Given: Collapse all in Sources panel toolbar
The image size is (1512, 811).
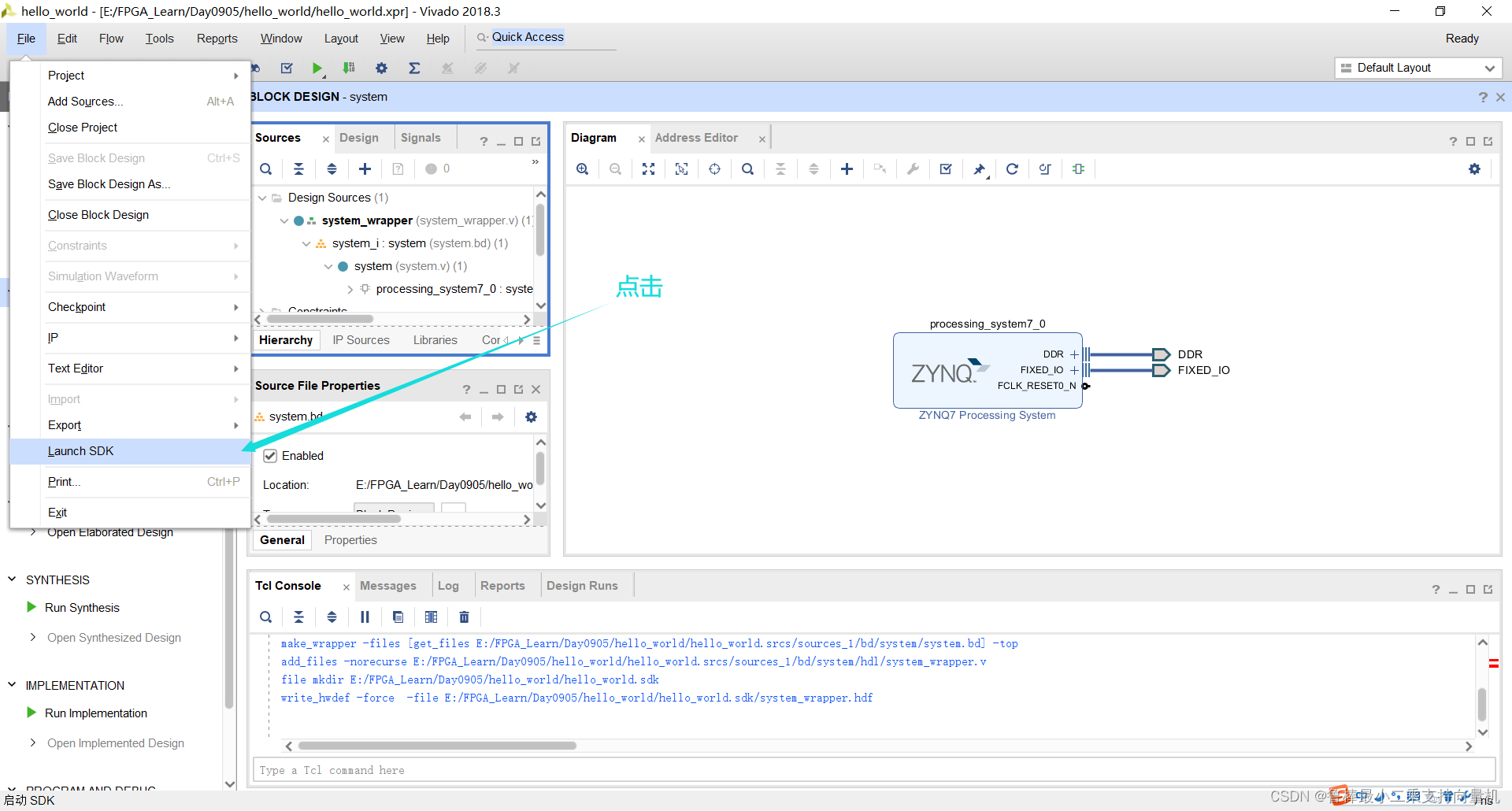Looking at the screenshot, I should click(x=298, y=168).
